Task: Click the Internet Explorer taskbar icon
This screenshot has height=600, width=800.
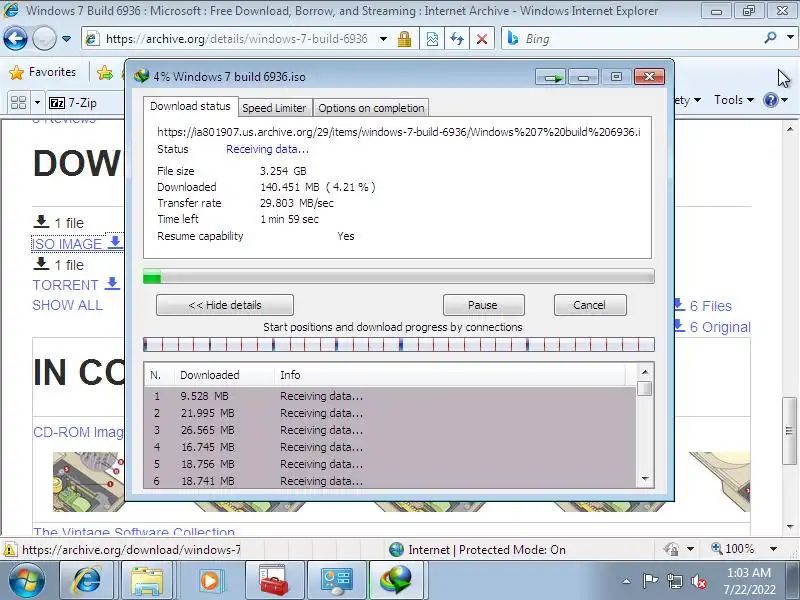Action: pyautogui.click(x=87, y=581)
